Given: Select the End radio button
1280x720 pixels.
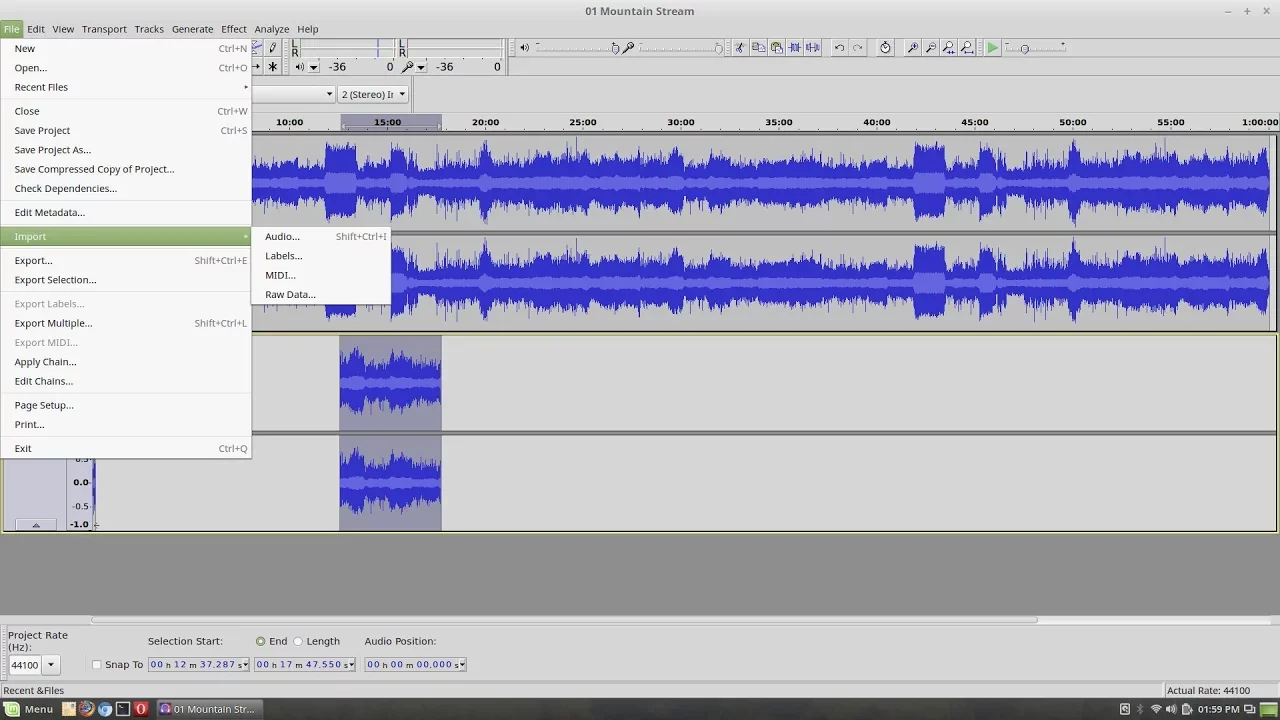Looking at the screenshot, I should point(261,642).
